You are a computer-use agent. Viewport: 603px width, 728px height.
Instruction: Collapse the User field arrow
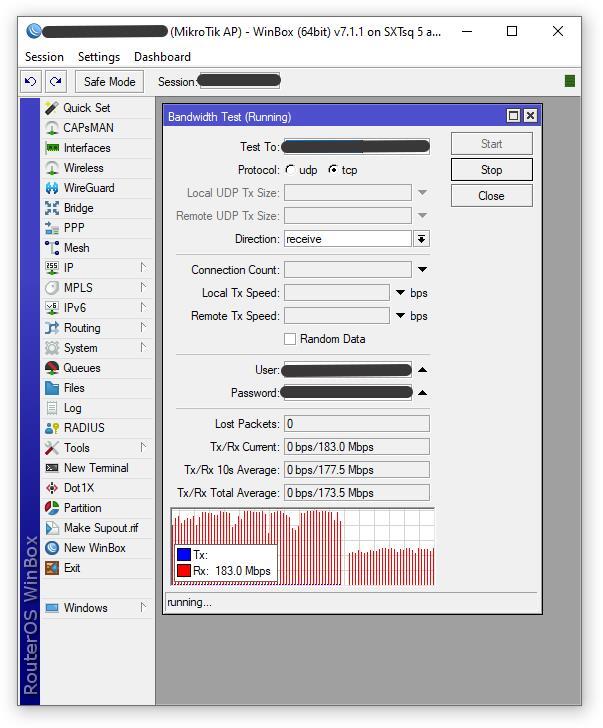point(422,370)
